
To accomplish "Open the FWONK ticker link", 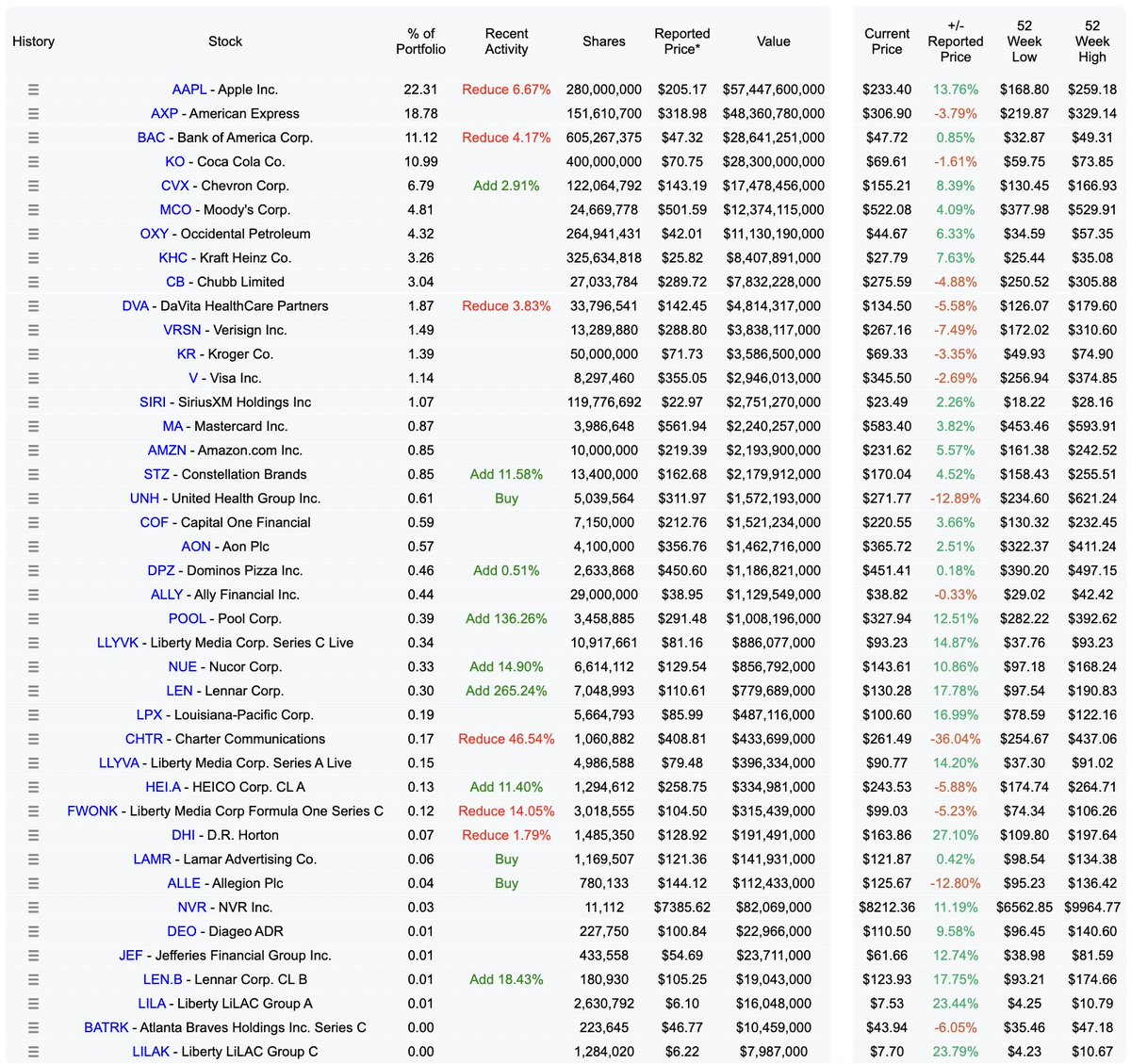I will tap(91, 810).
